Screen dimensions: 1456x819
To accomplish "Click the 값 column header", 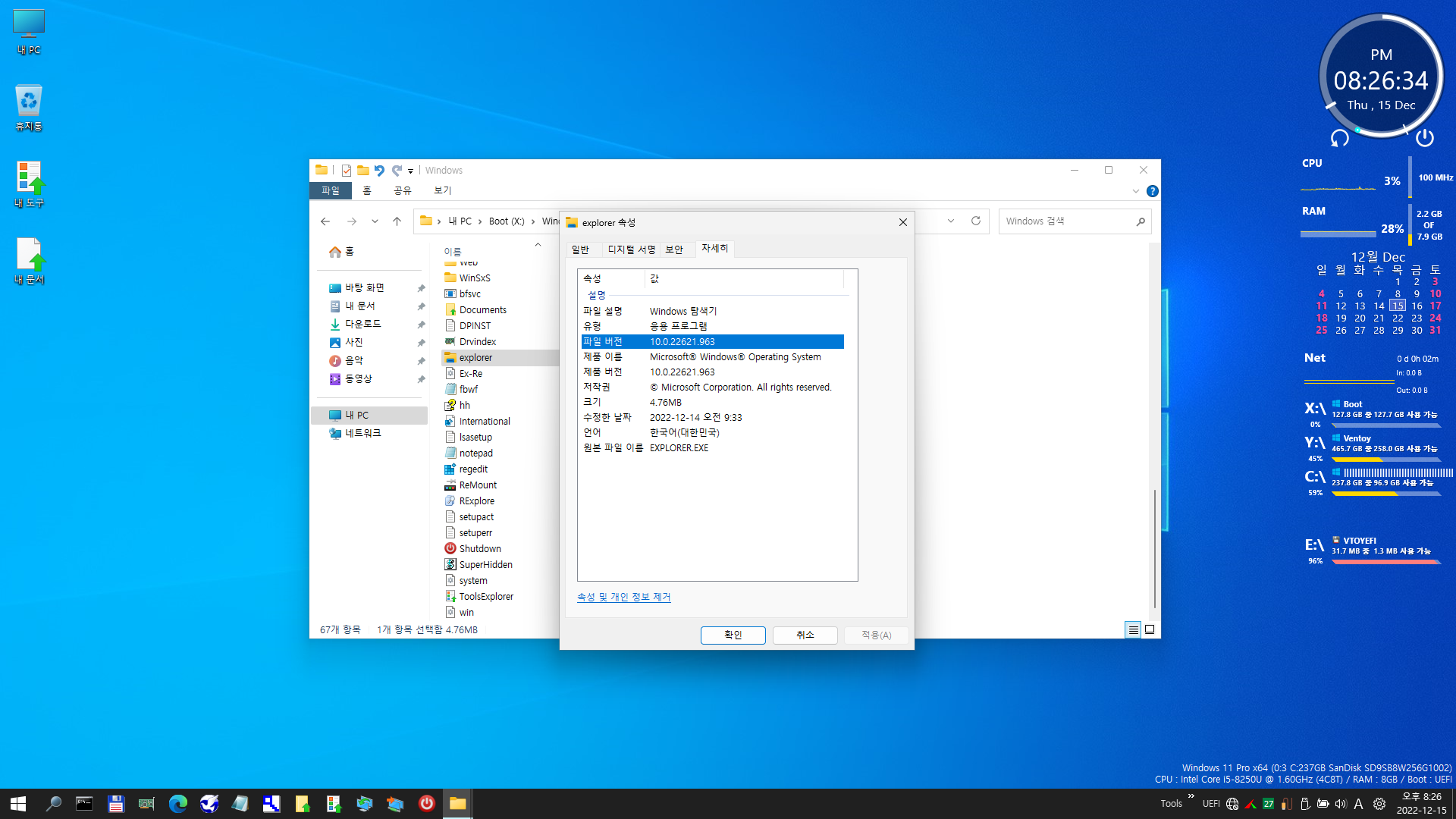I will point(744,279).
